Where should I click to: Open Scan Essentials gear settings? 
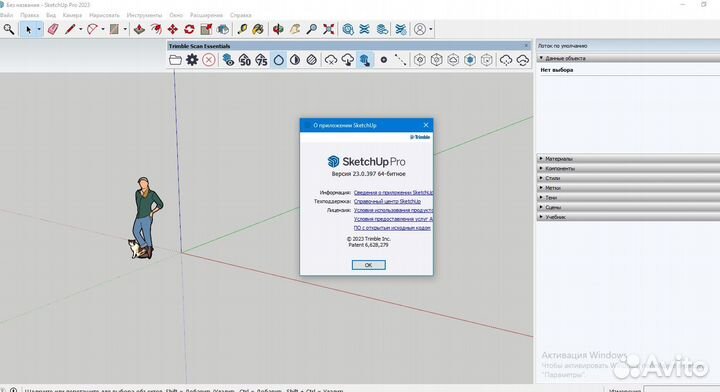pos(192,60)
